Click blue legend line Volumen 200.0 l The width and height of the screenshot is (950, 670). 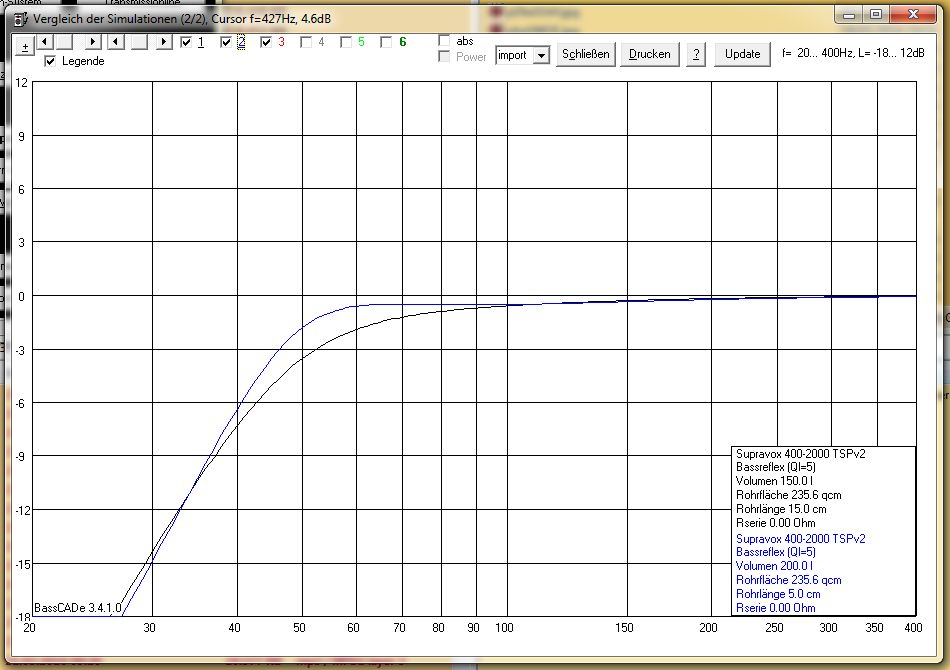point(774,566)
